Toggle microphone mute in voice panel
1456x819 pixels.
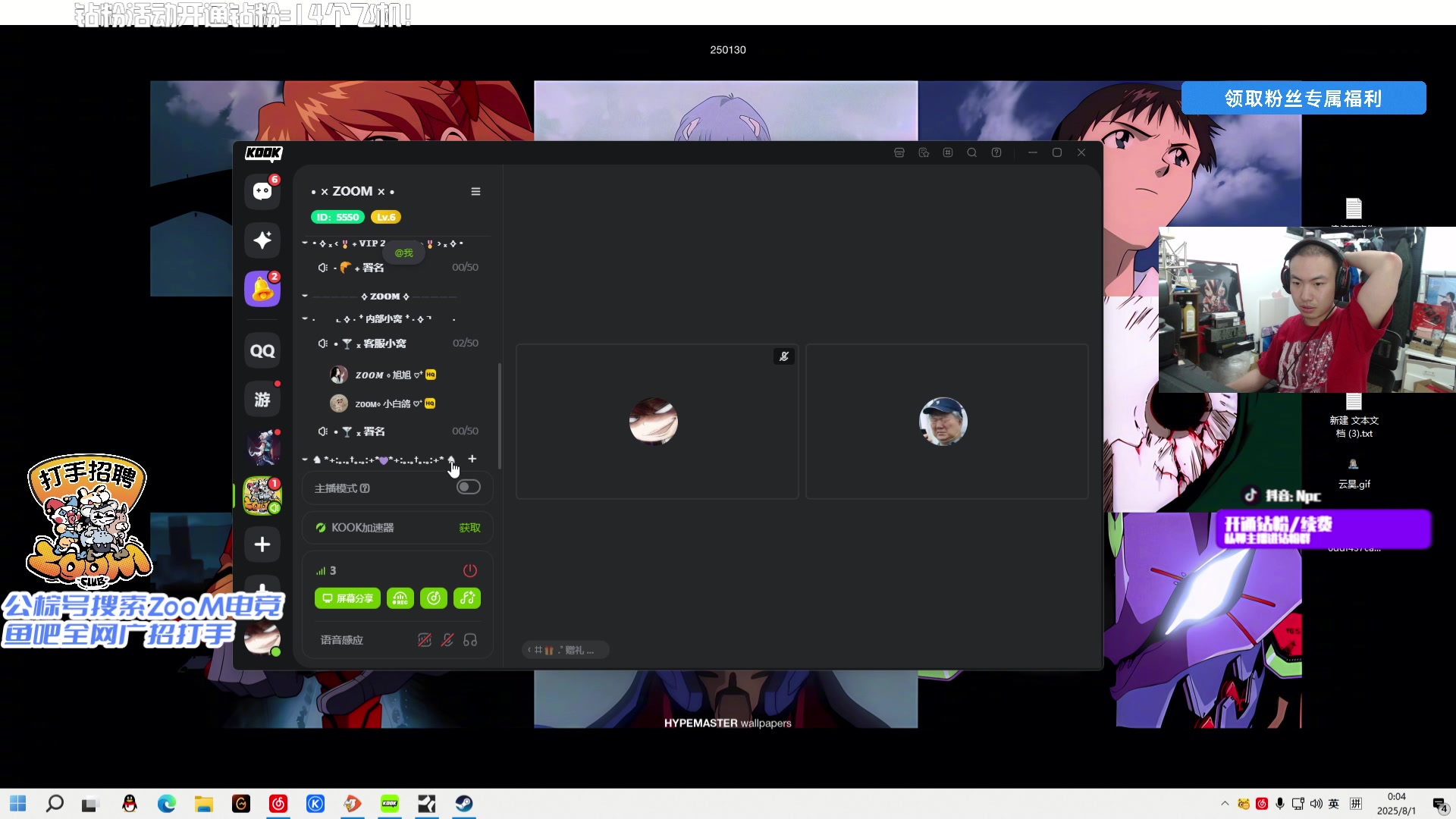[x=447, y=640]
